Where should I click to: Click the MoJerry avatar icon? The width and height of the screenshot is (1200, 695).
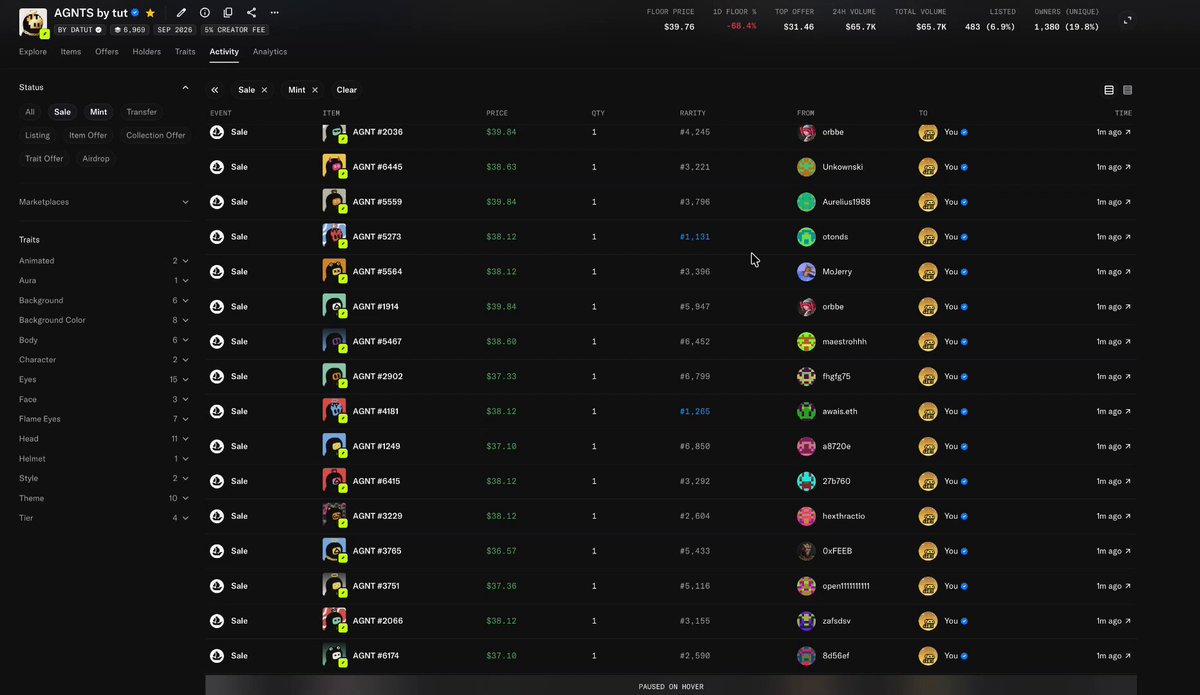click(x=806, y=272)
